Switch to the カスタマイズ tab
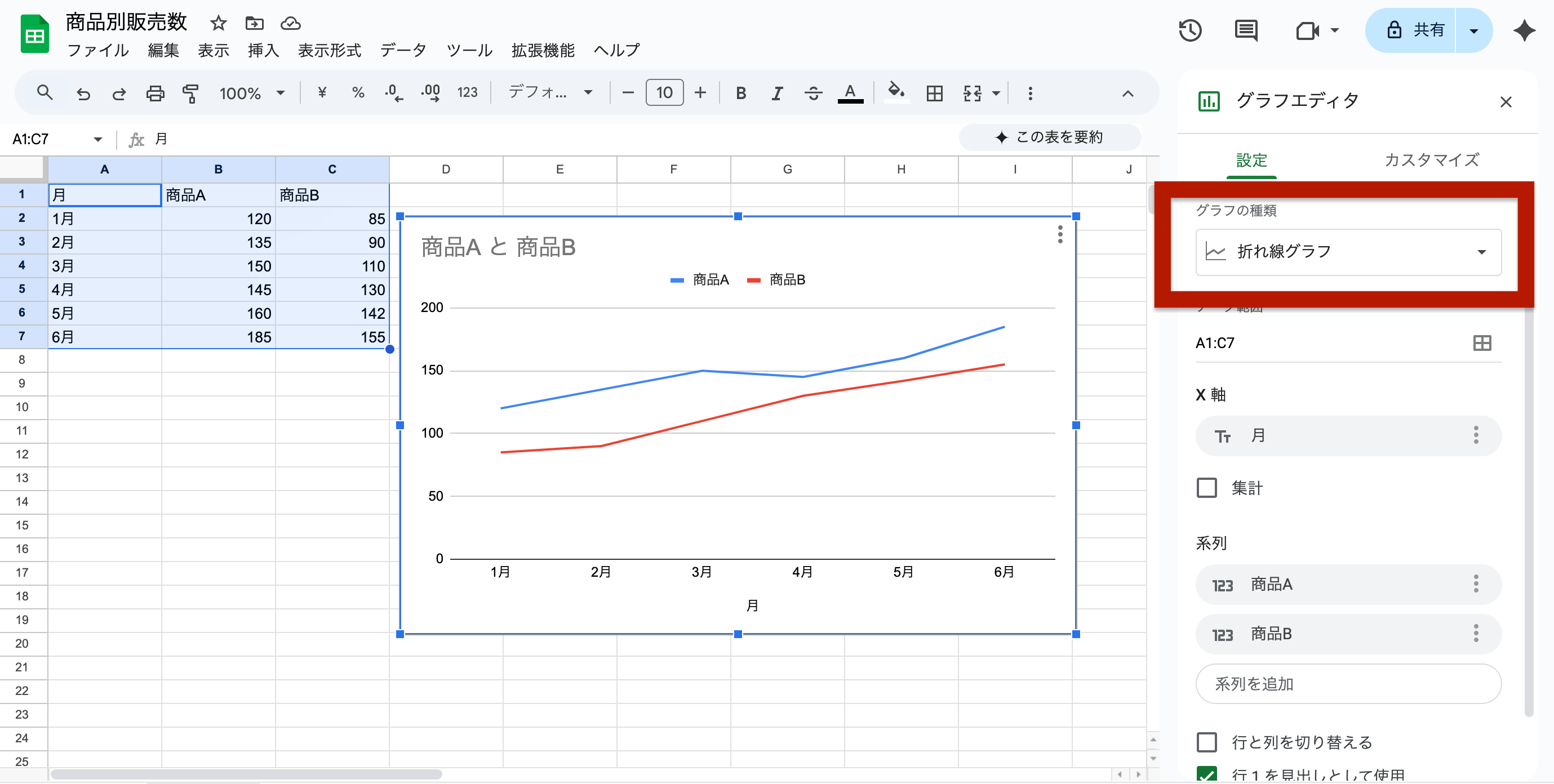Viewport: 1554px width, 784px height. click(x=1431, y=160)
